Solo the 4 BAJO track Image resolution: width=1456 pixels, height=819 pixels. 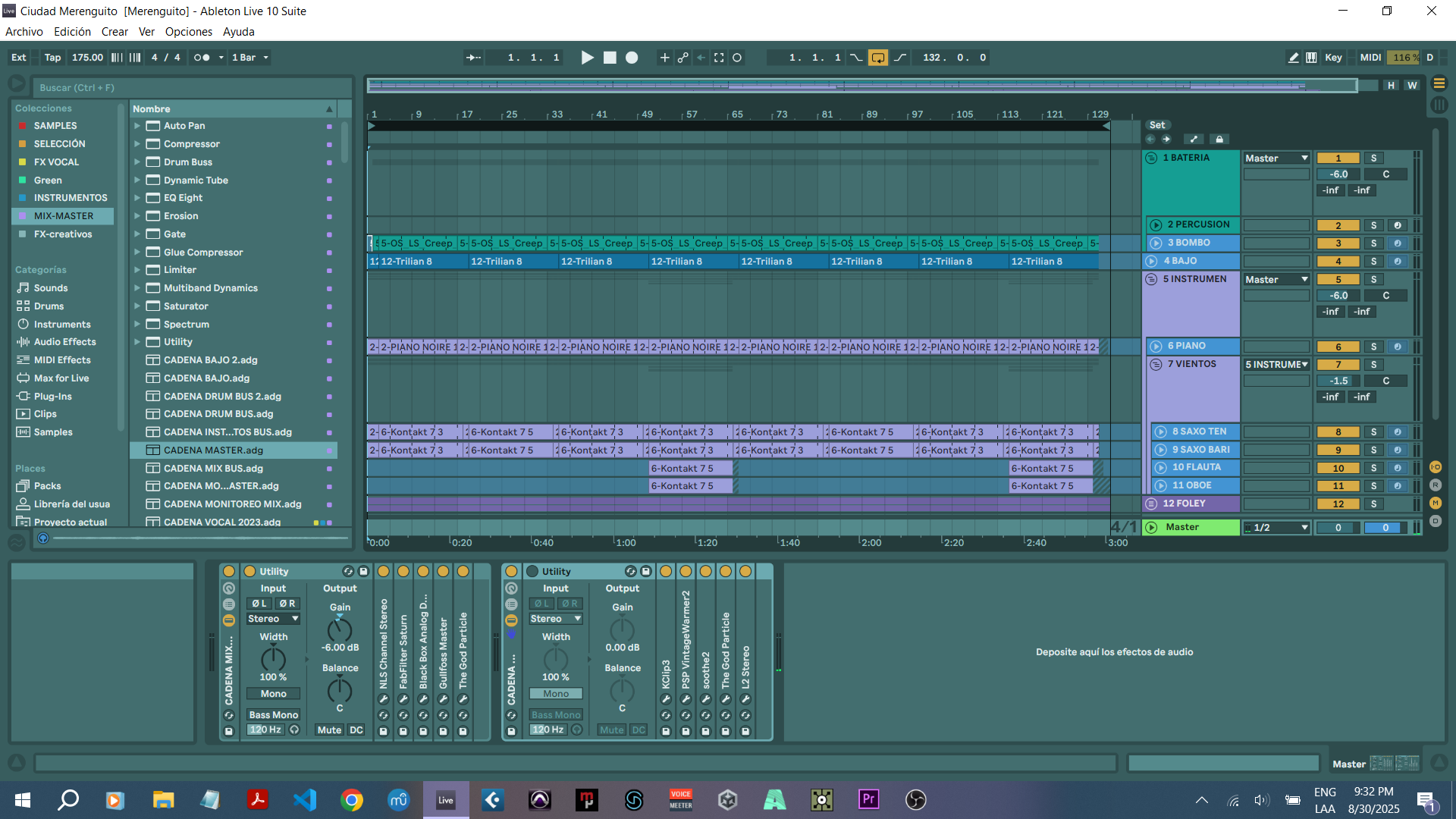tap(1373, 262)
